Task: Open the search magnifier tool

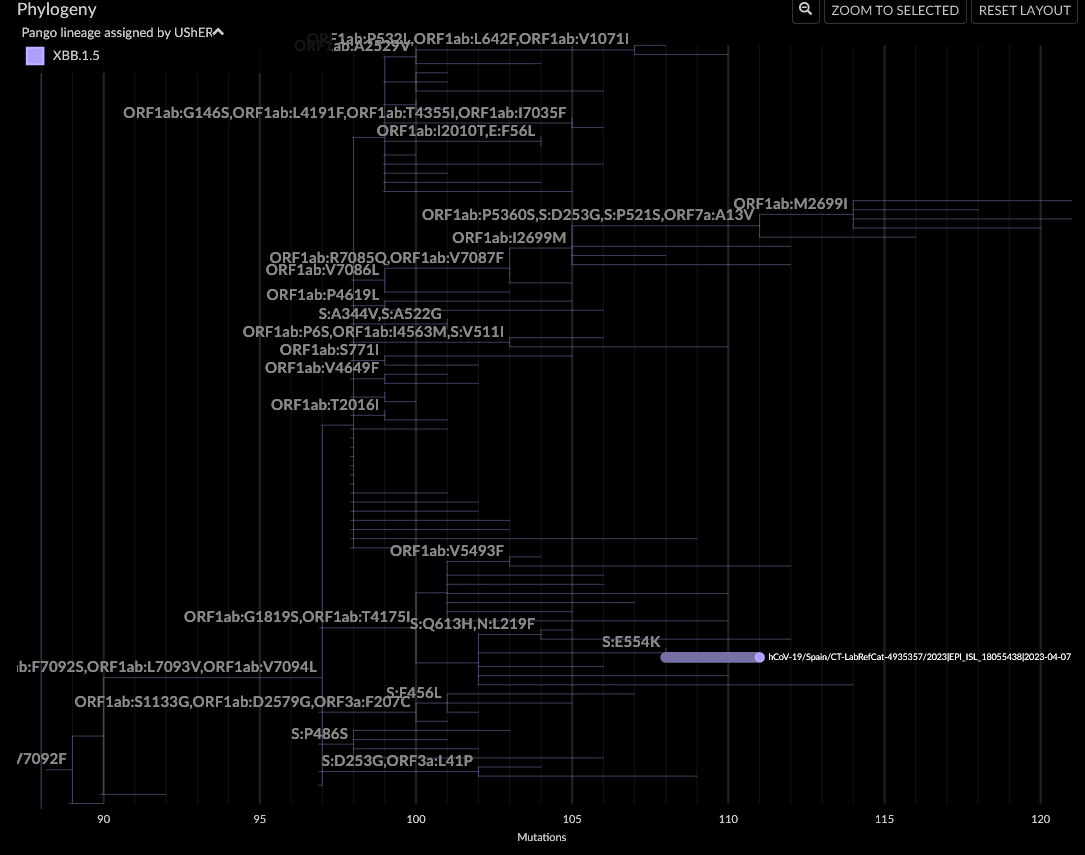Action: click(x=805, y=11)
